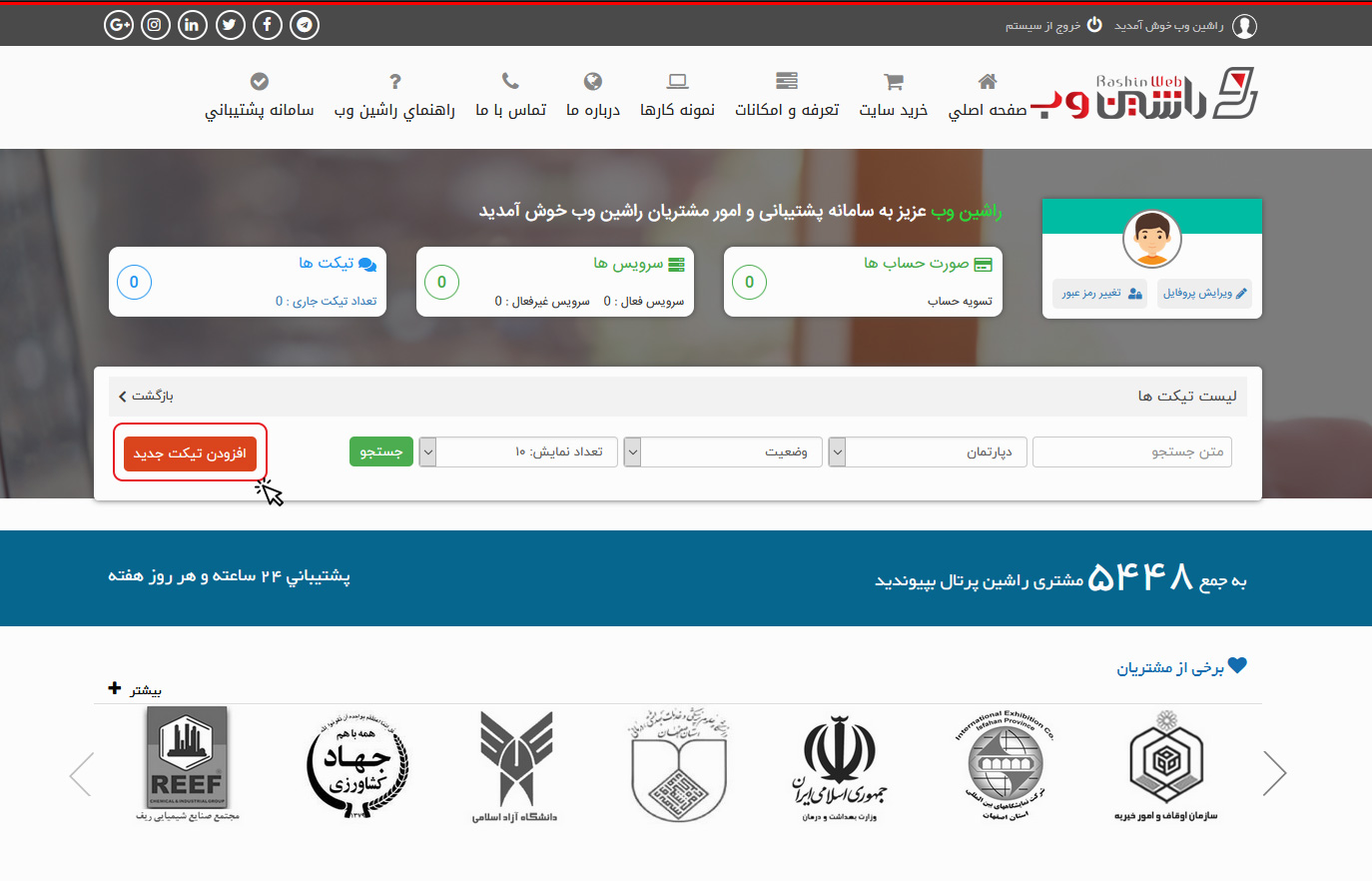Open the دپارتمان dropdown
Screen dimensions: 1372x881
pos(930,451)
